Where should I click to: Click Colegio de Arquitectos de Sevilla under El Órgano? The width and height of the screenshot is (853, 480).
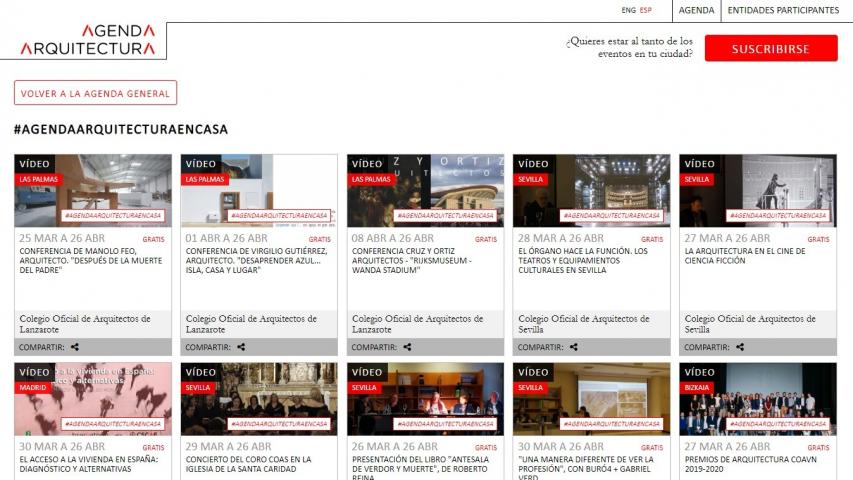(584, 324)
